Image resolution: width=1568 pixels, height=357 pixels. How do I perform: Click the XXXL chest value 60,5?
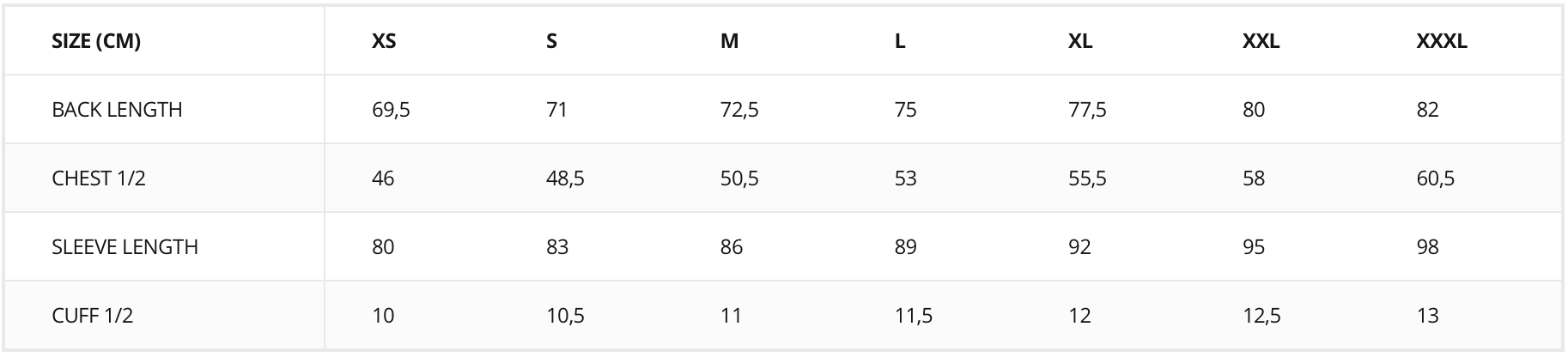(x=1435, y=178)
